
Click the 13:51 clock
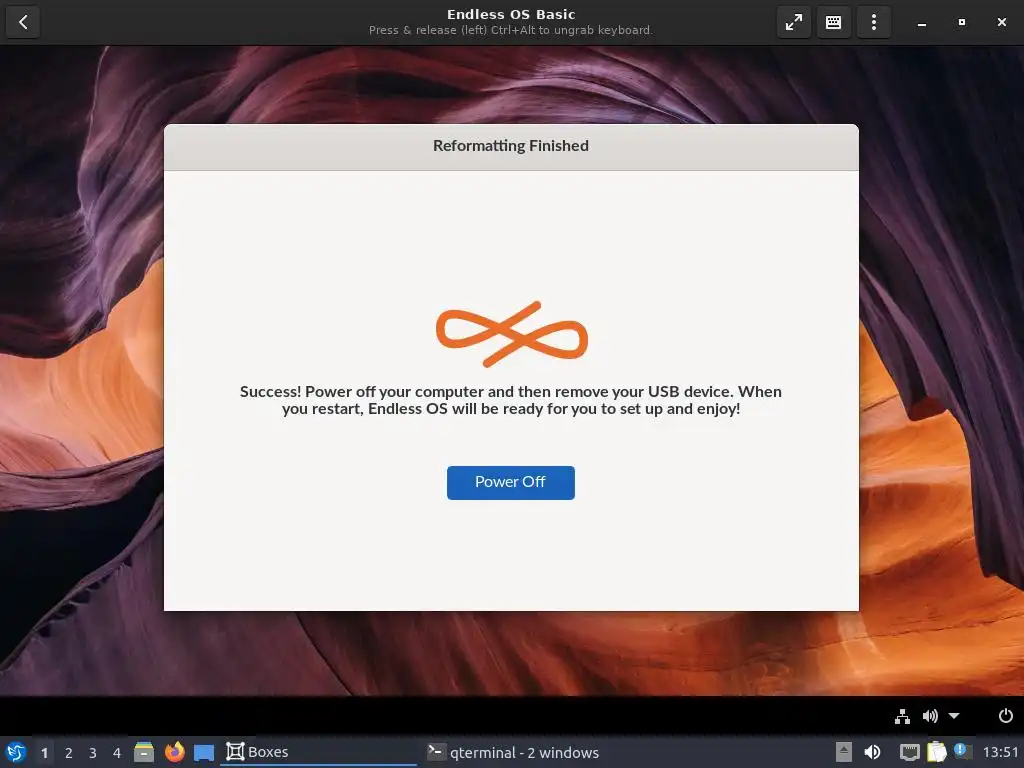pyautogui.click(x=1000, y=752)
